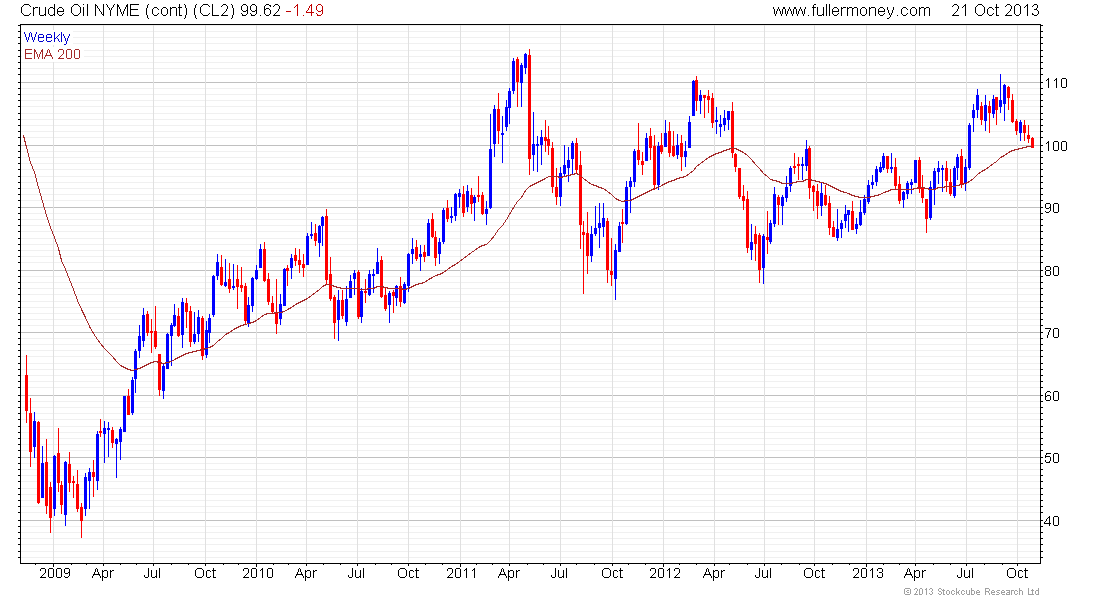Click the Apr label after 2013

[915, 573]
